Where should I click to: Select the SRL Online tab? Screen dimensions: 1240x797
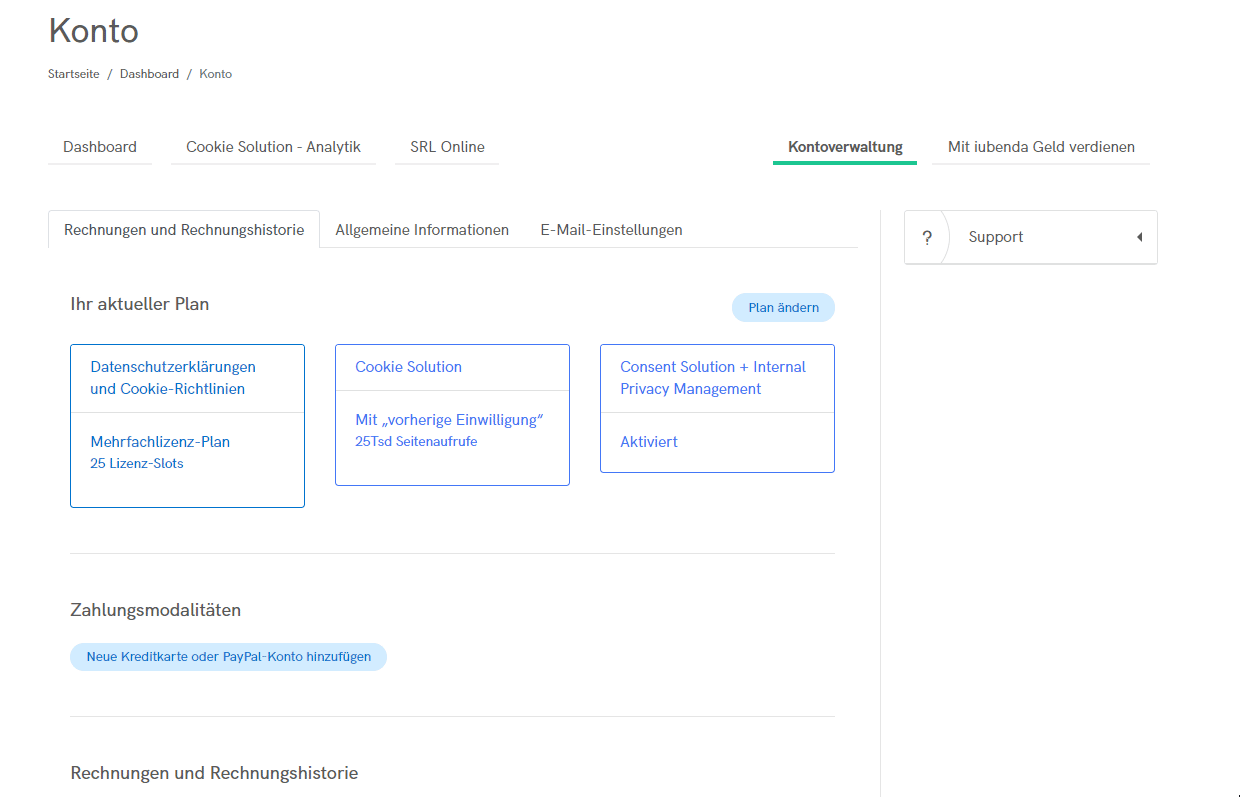(447, 147)
